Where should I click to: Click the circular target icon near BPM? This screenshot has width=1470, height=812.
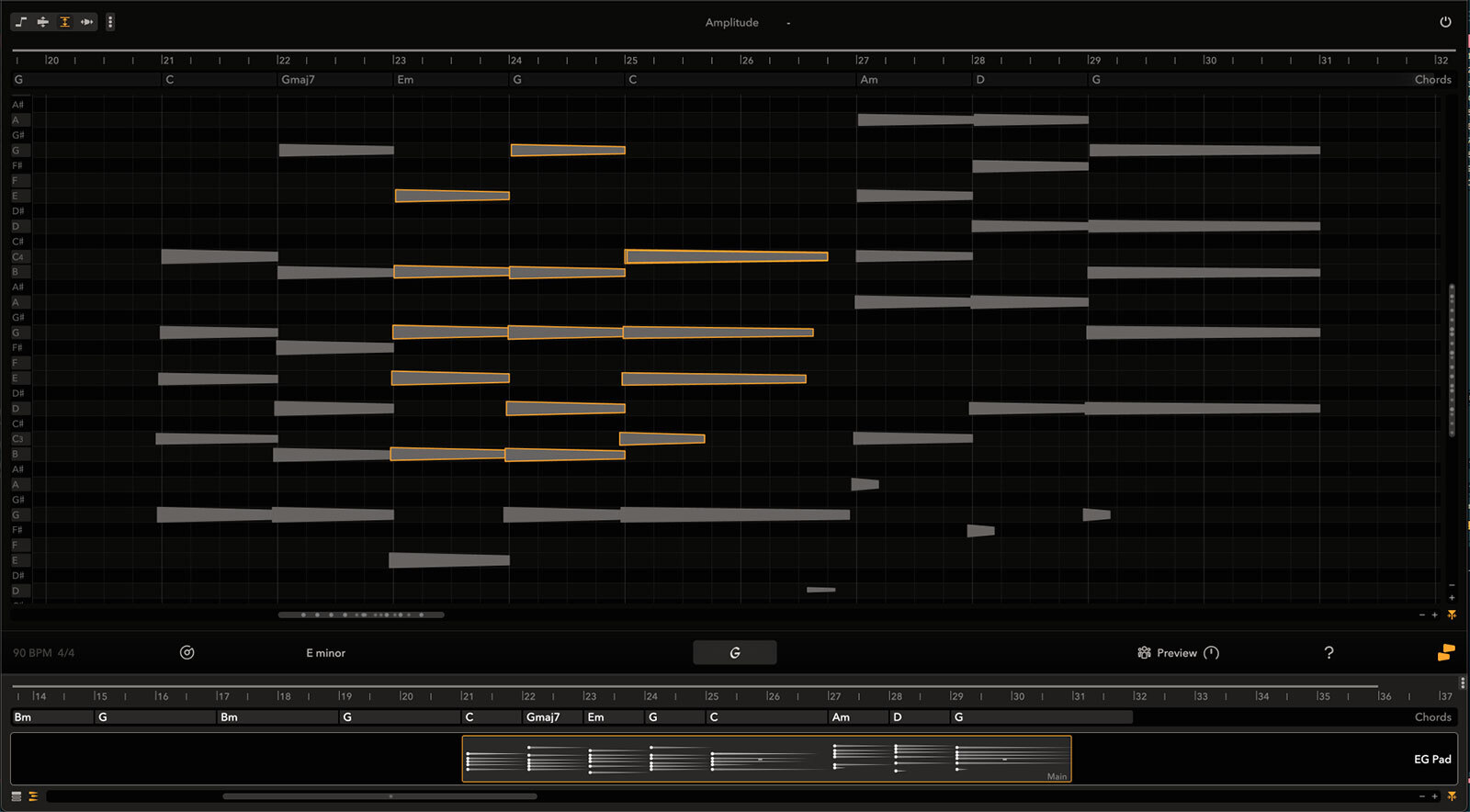[x=187, y=653]
